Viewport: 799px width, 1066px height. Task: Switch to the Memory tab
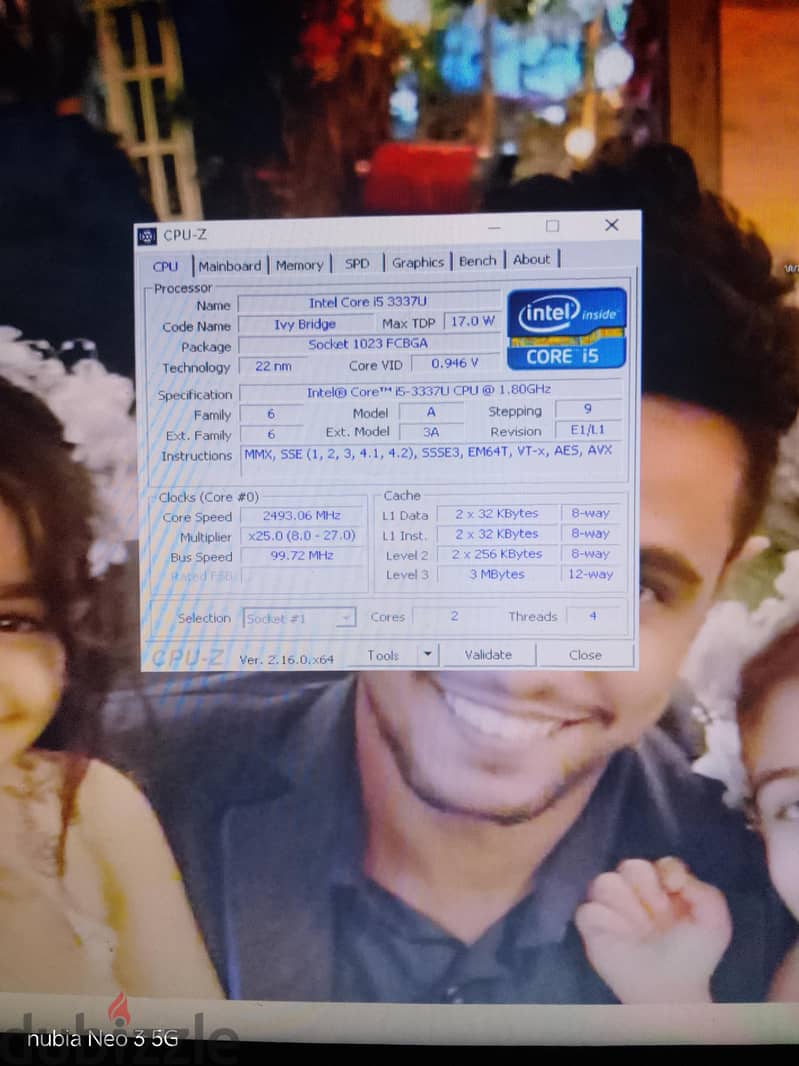[299, 264]
